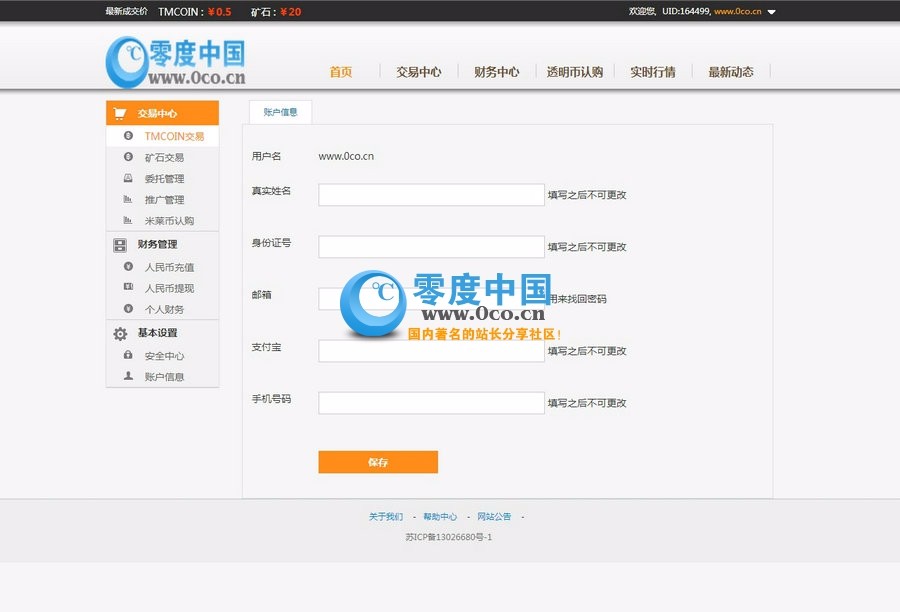Click the icon next to 人民币提现

point(127,288)
